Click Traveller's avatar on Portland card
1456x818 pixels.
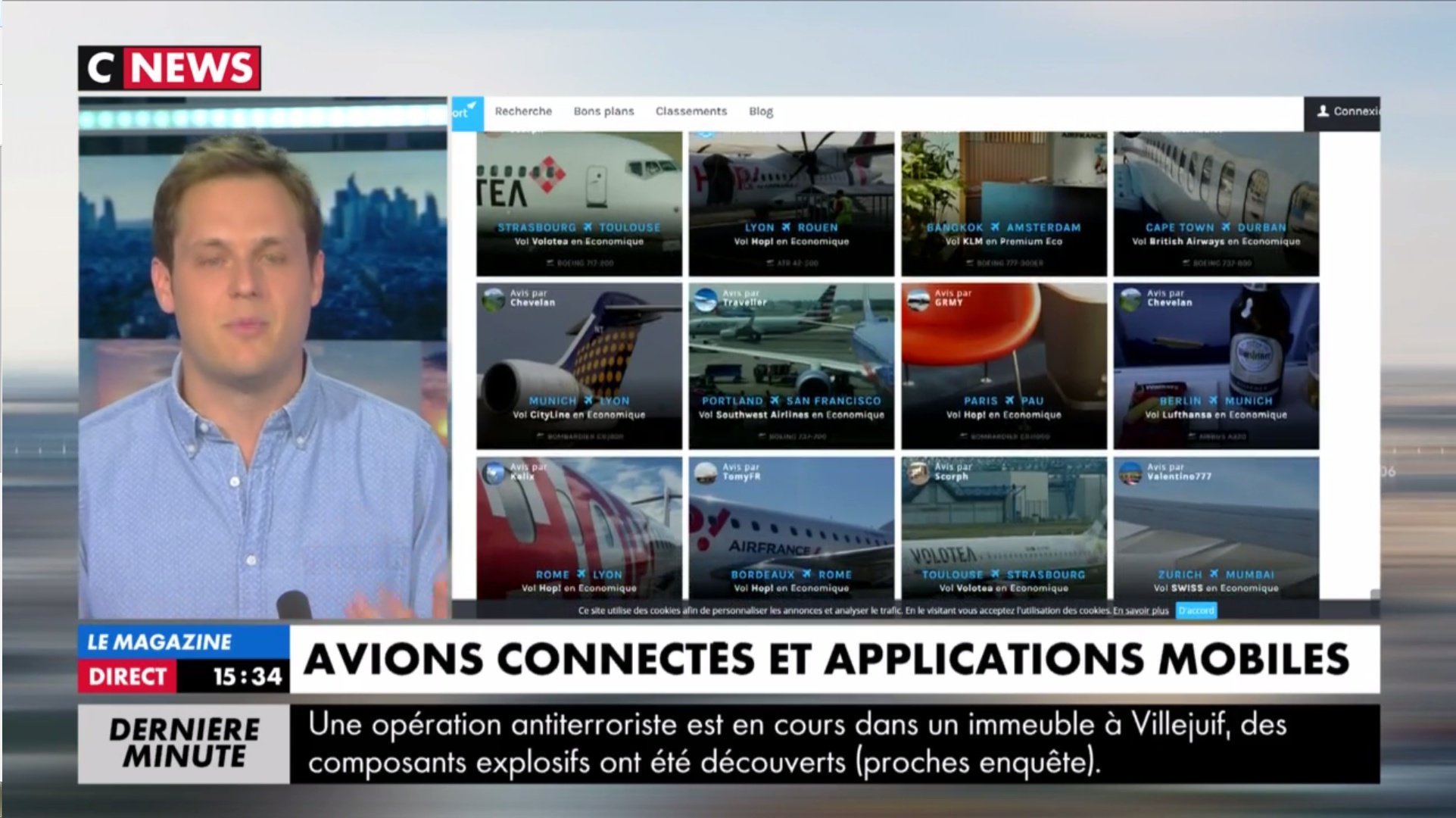coord(706,299)
